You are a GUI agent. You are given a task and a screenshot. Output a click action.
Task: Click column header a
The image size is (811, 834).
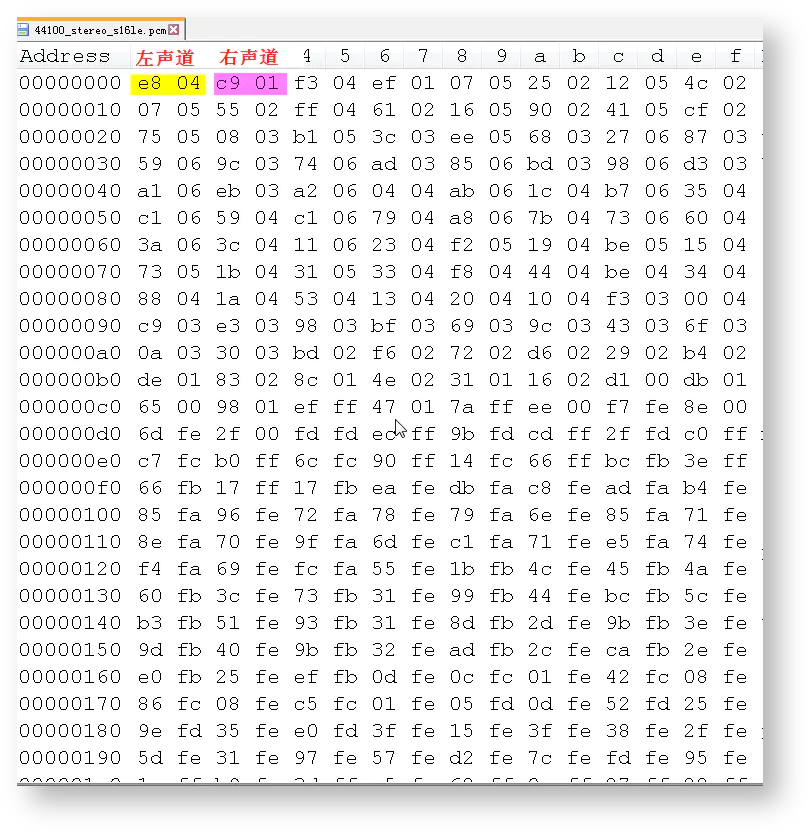click(x=540, y=57)
